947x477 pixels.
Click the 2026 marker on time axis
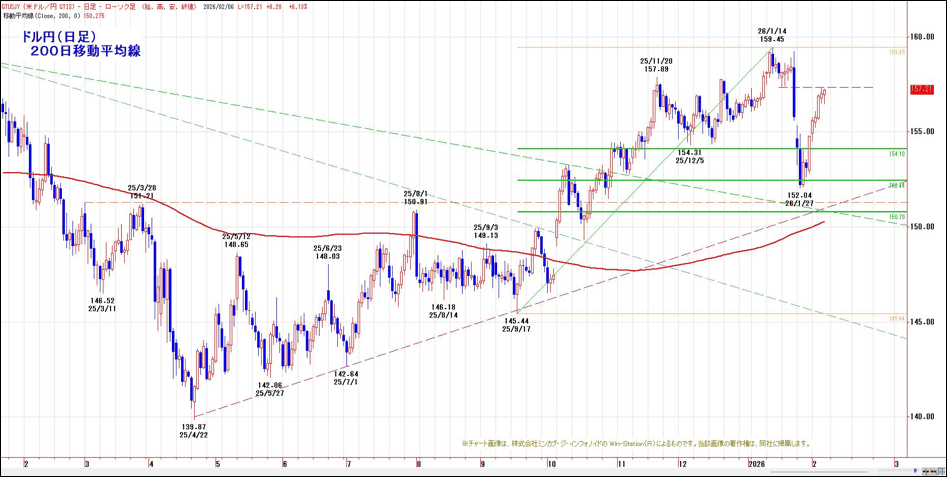click(x=759, y=464)
